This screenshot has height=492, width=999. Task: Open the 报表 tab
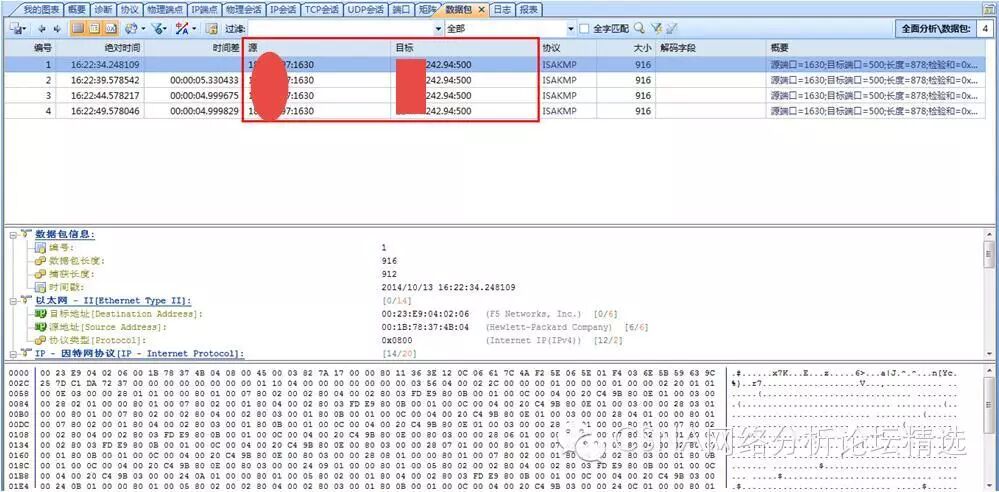(528, 10)
